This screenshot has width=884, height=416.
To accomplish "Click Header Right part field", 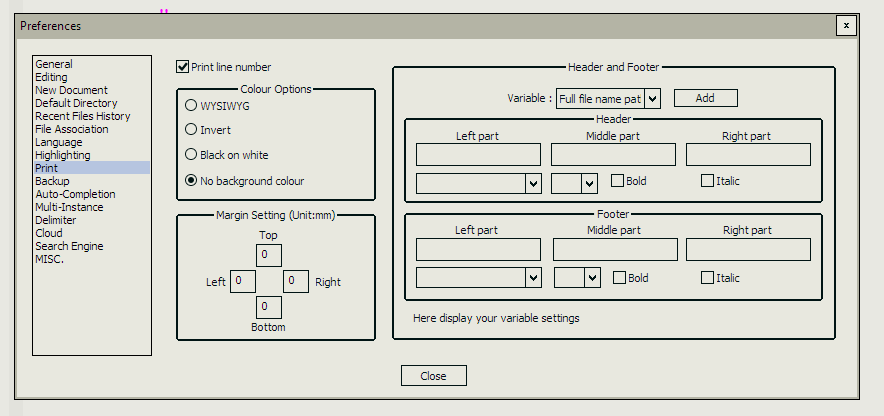I will pyautogui.click(x=748, y=154).
